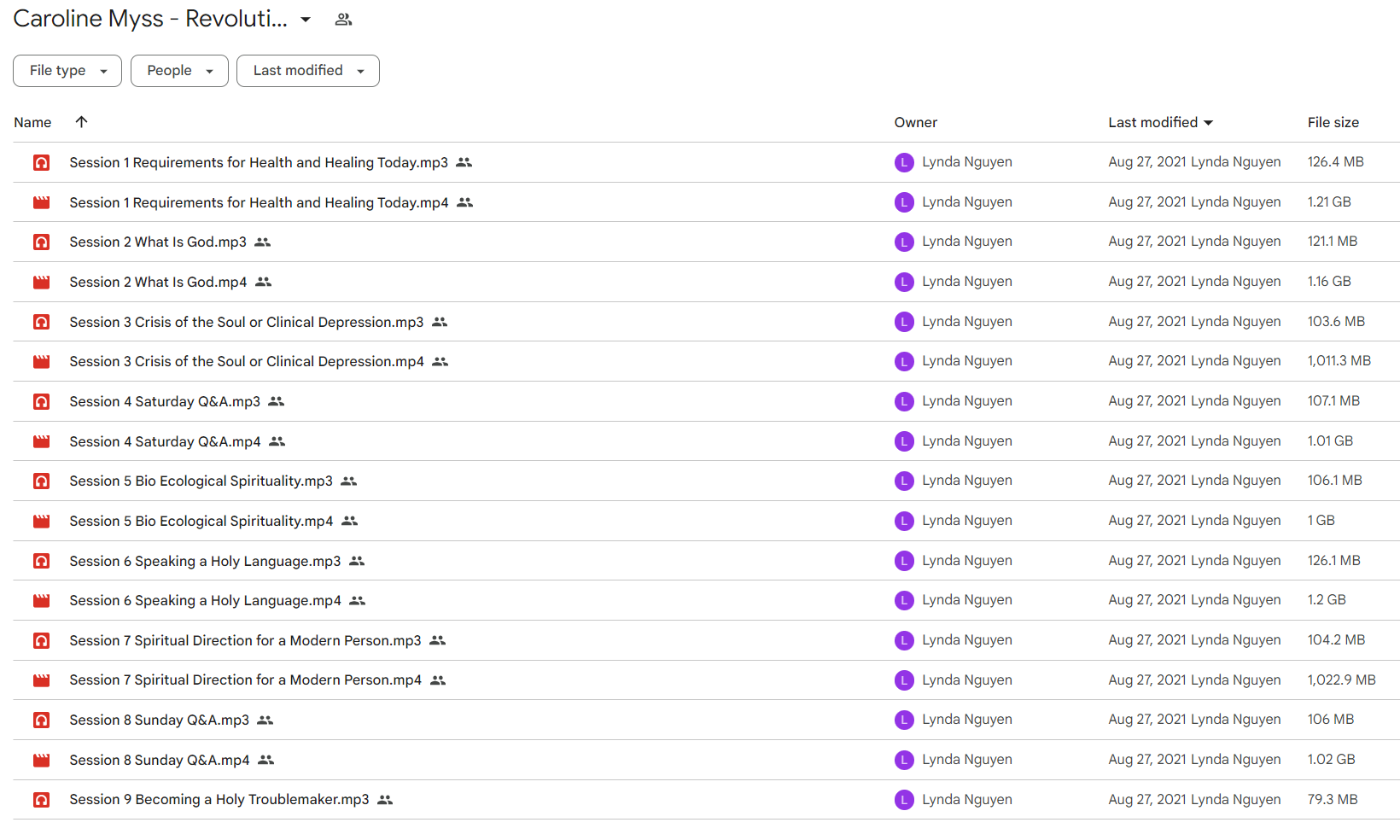The width and height of the screenshot is (1400, 840).
Task: Click audio icon for Session 2 What Is God.mp3
Action: 41,242
